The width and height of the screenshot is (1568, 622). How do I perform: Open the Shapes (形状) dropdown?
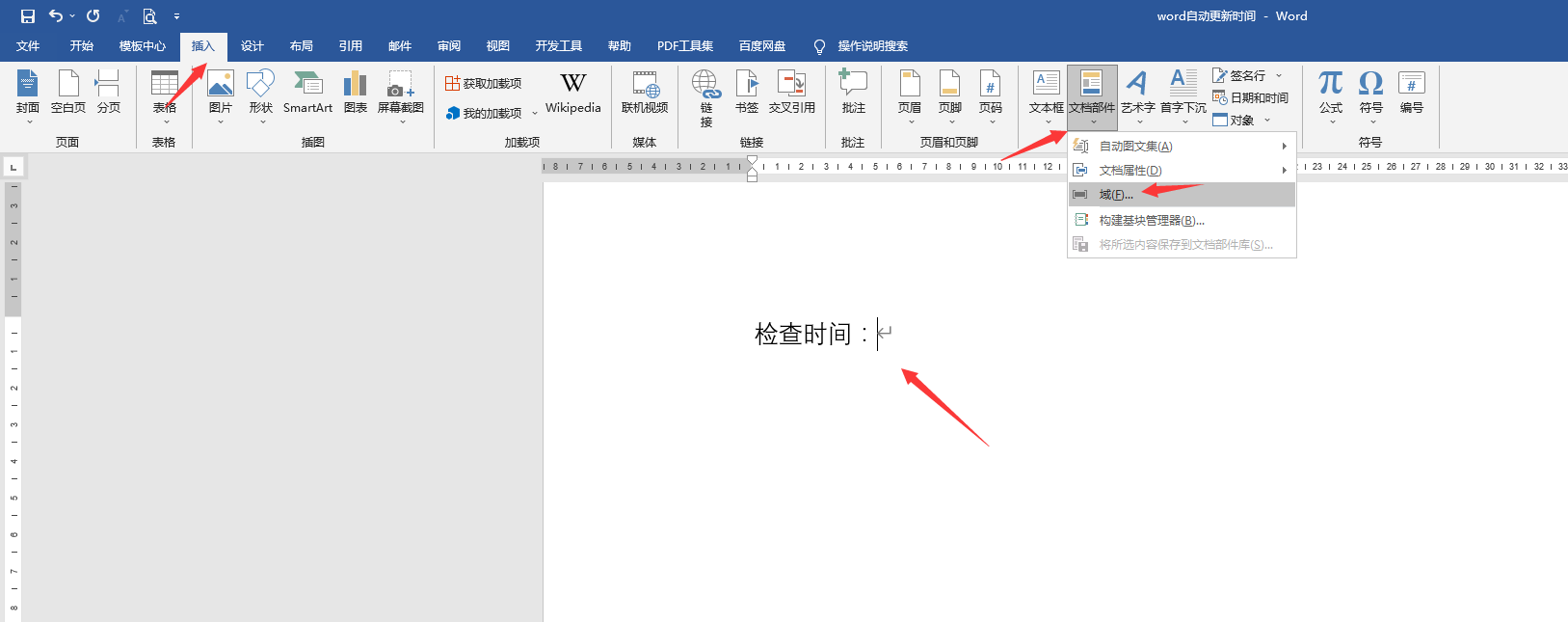click(x=261, y=96)
